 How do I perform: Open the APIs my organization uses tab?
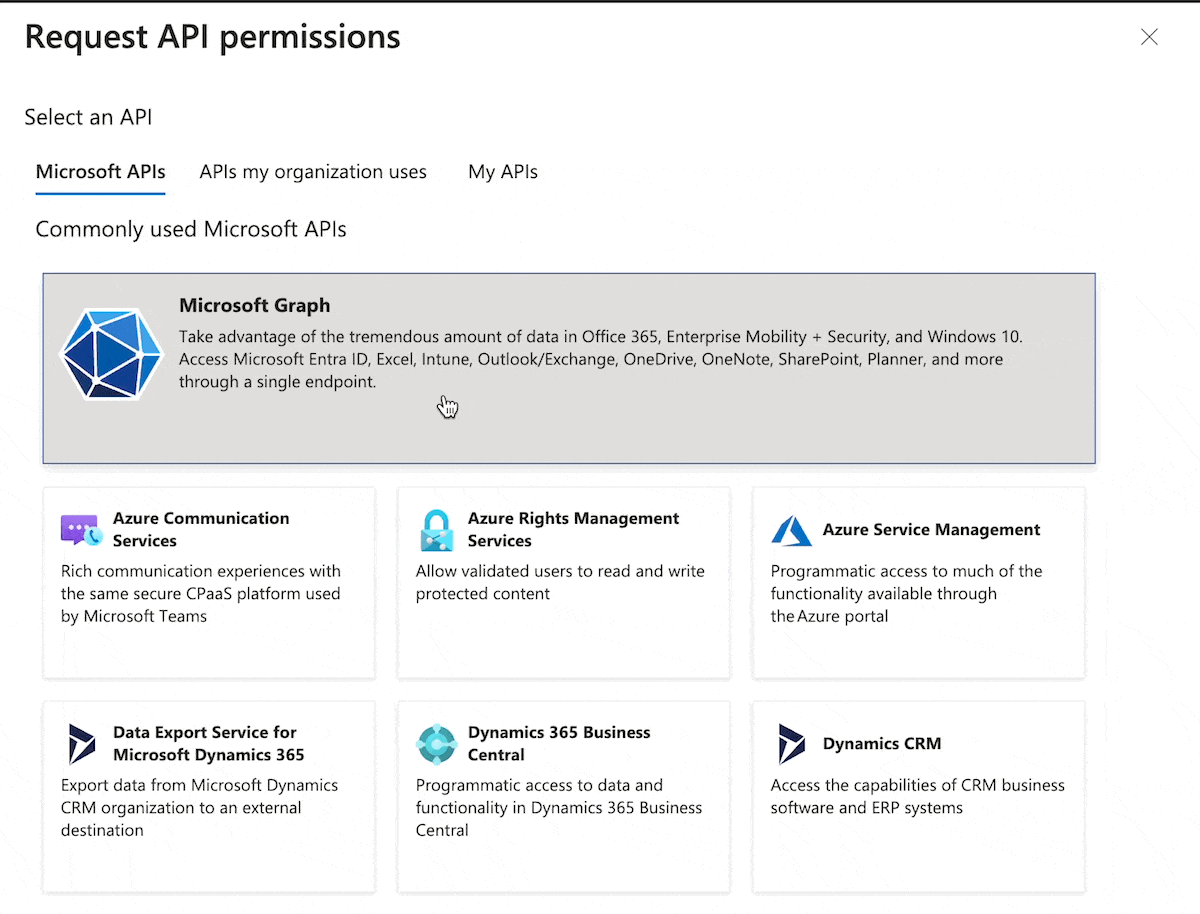tap(313, 172)
